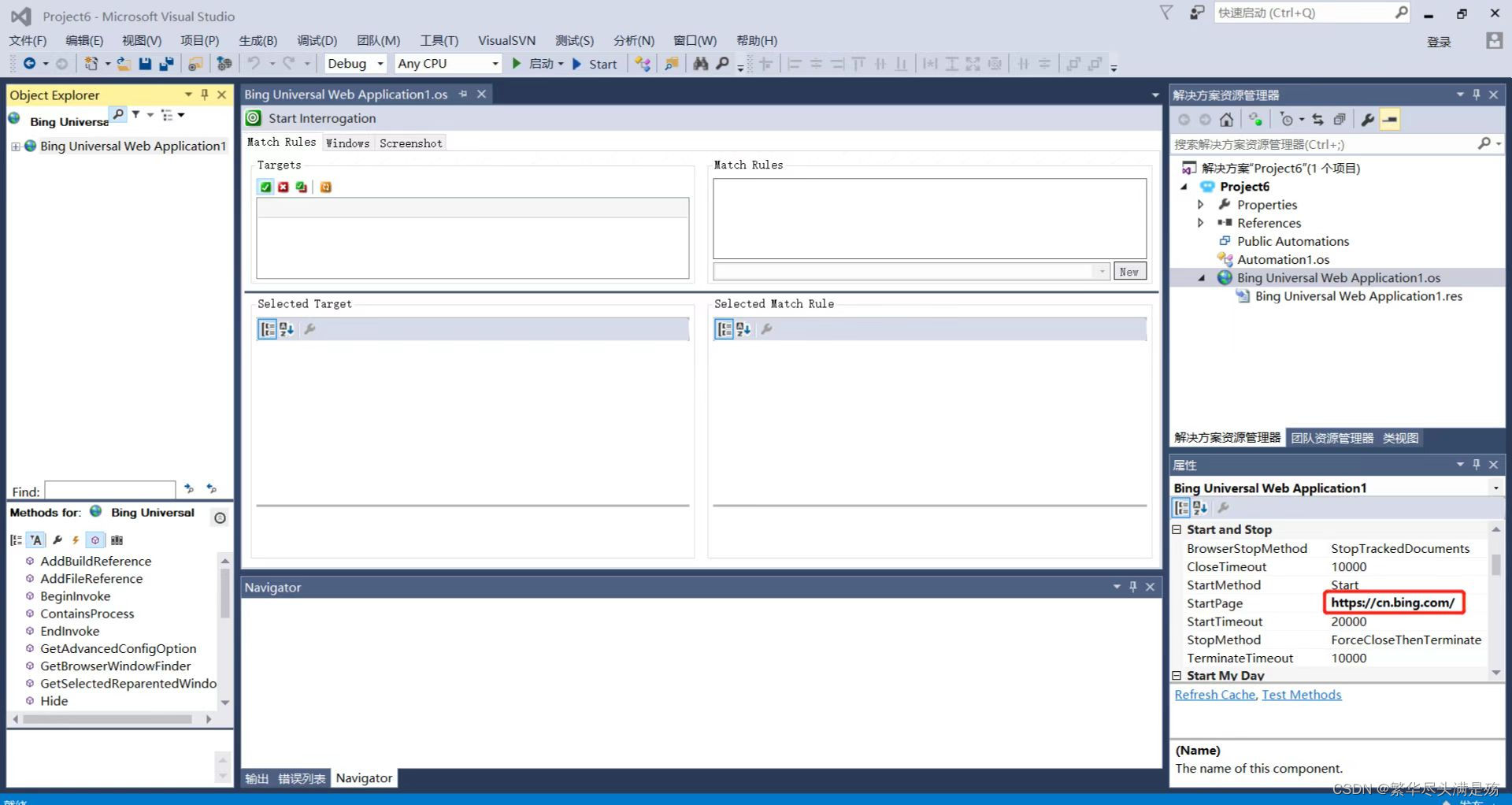Click Home icon in Solution Explorer toolbar
This screenshot has width=1512, height=805.
[x=1226, y=120]
